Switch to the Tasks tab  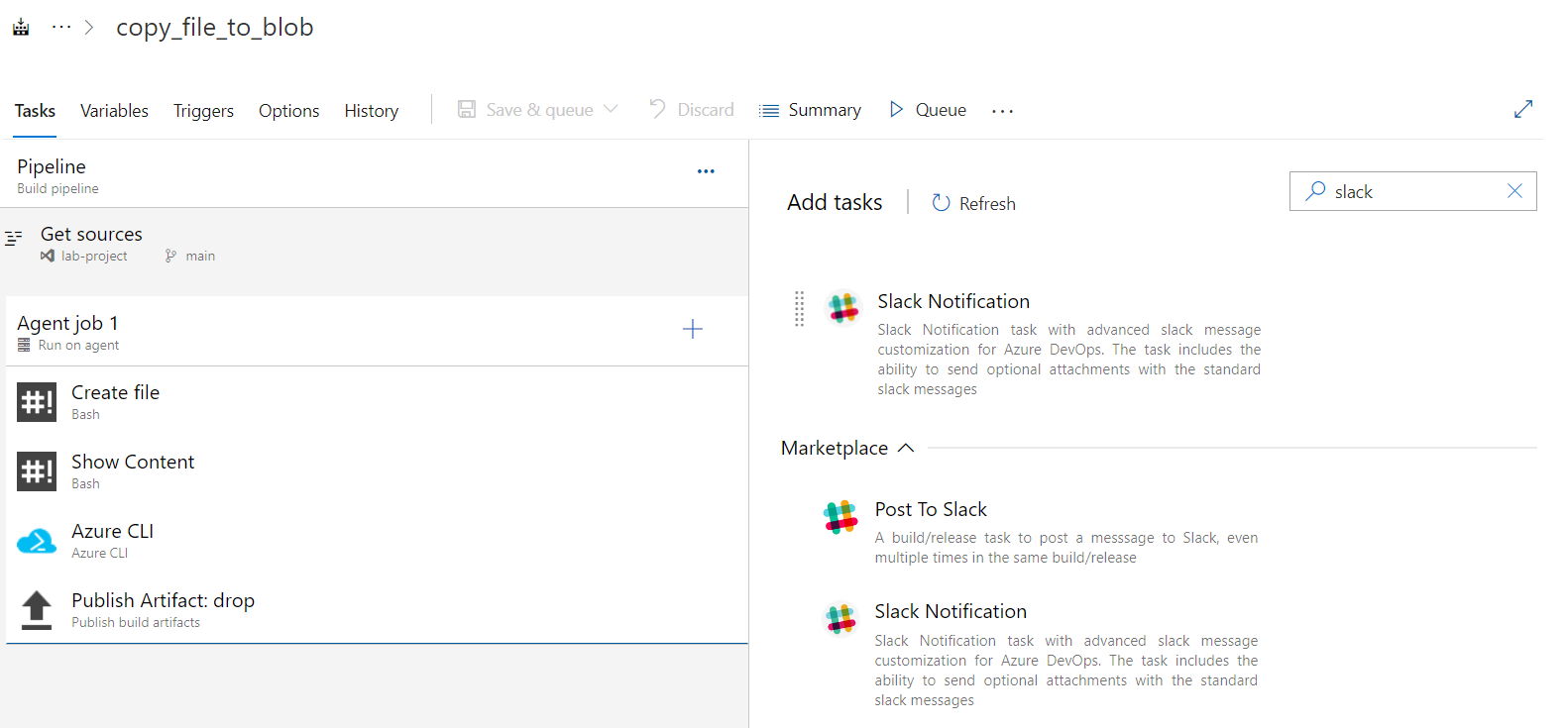(x=35, y=111)
